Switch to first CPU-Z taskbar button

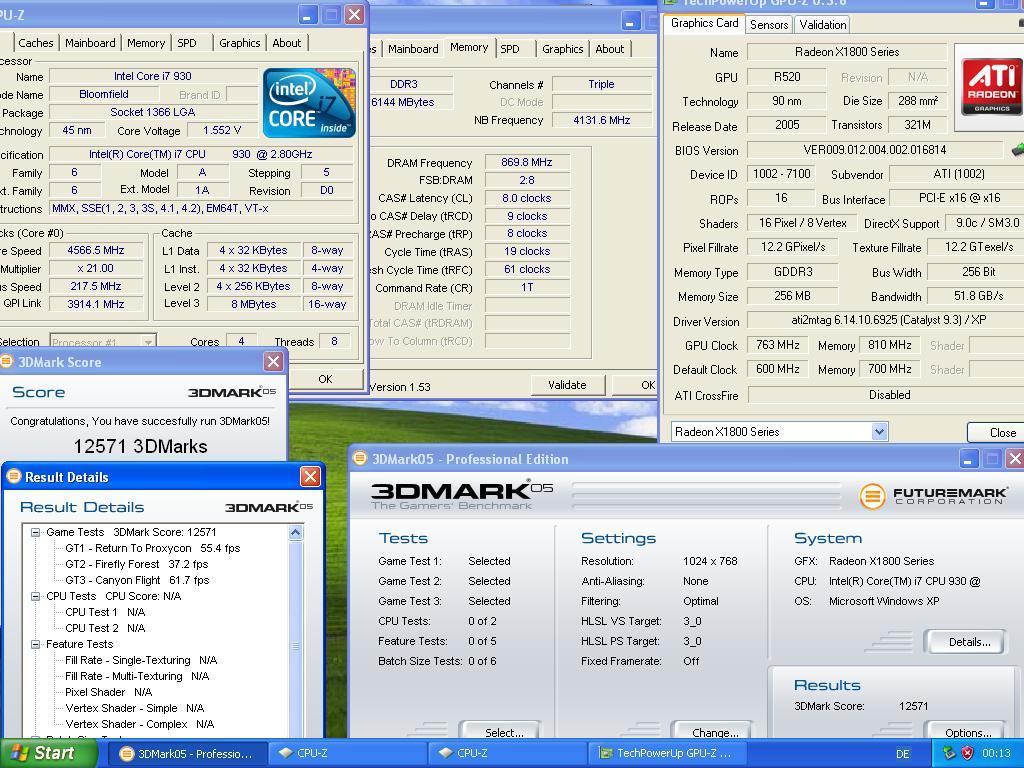346,754
